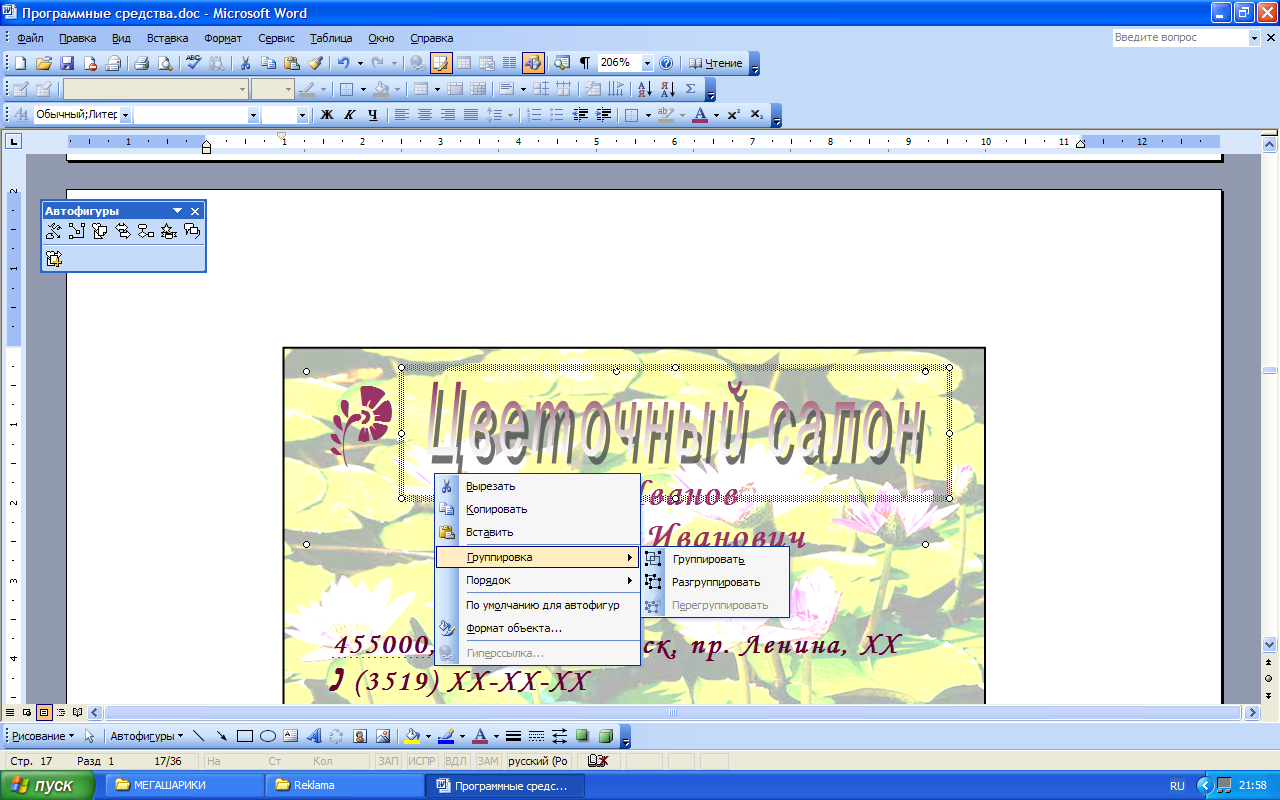Click the пуск Start button
Image resolution: width=1280 pixels, height=800 pixels.
(47, 785)
